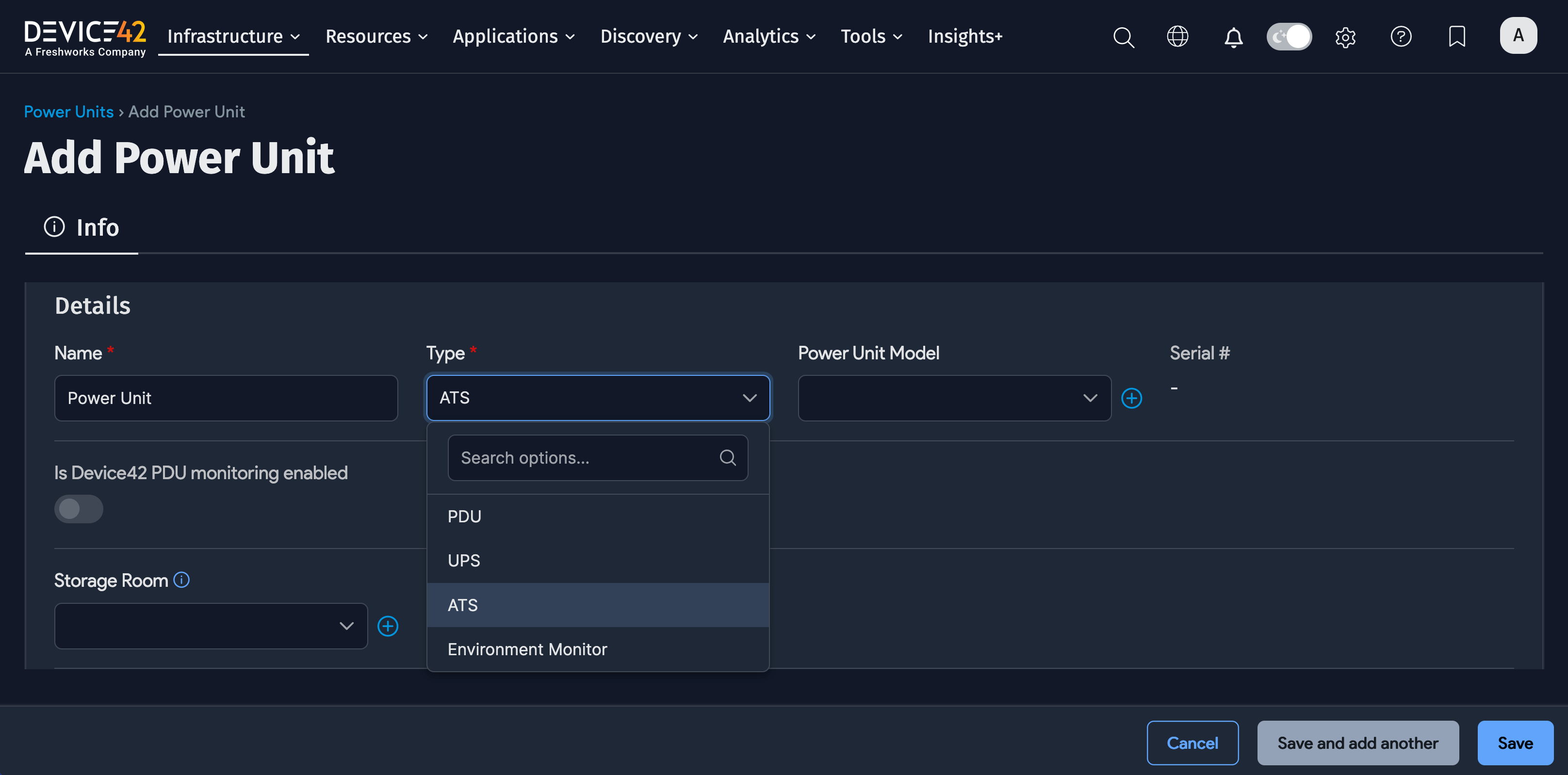This screenshot has width=1568, height=775.
Task: Open the Analytics menu
Action: coord(769,36)
